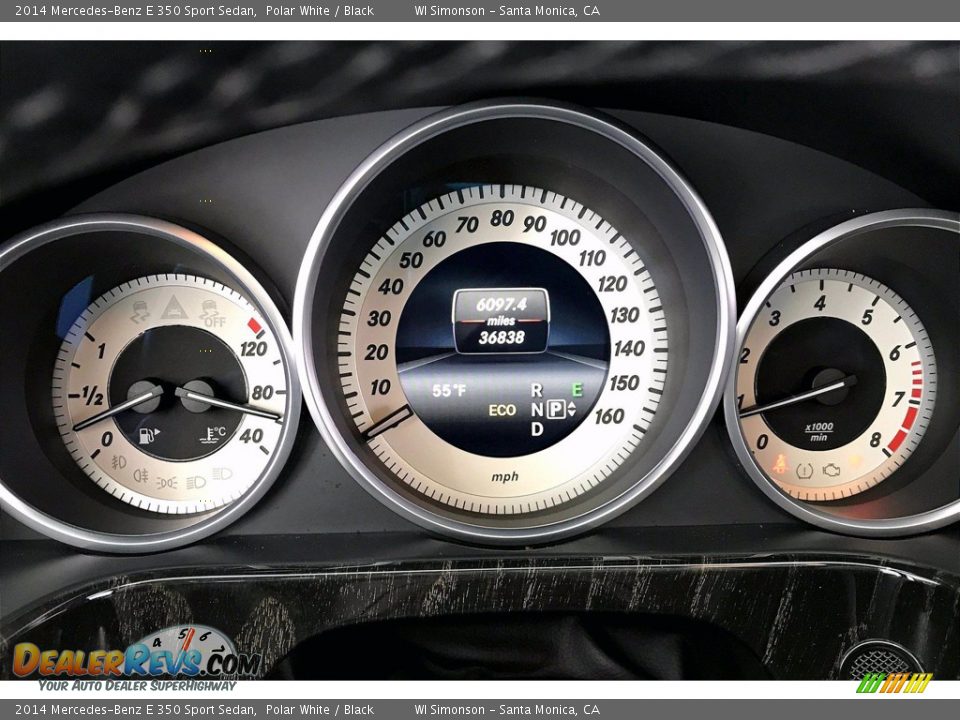Click the glowing amber lamp beside check-engine icon
The height and width of the screenshot is (720, 960).
tap(855, 462)
